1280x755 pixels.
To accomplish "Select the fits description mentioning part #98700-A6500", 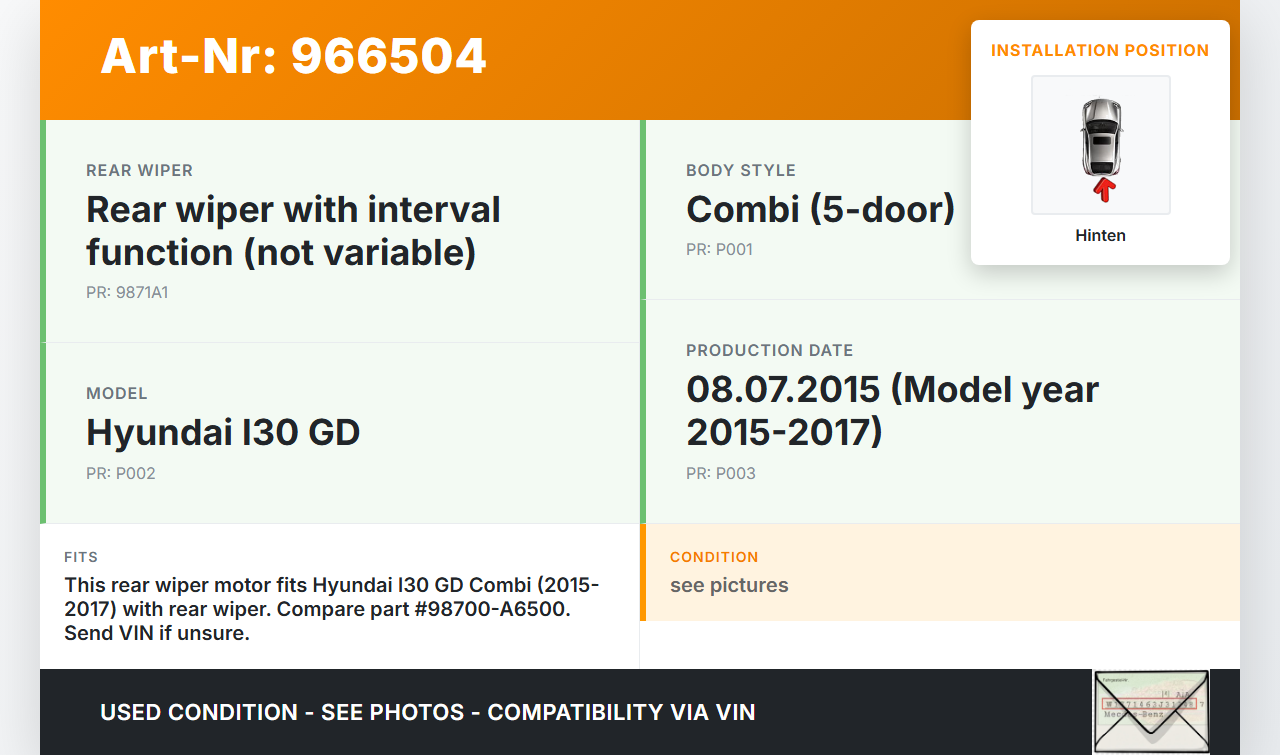I will coord(332,609).
